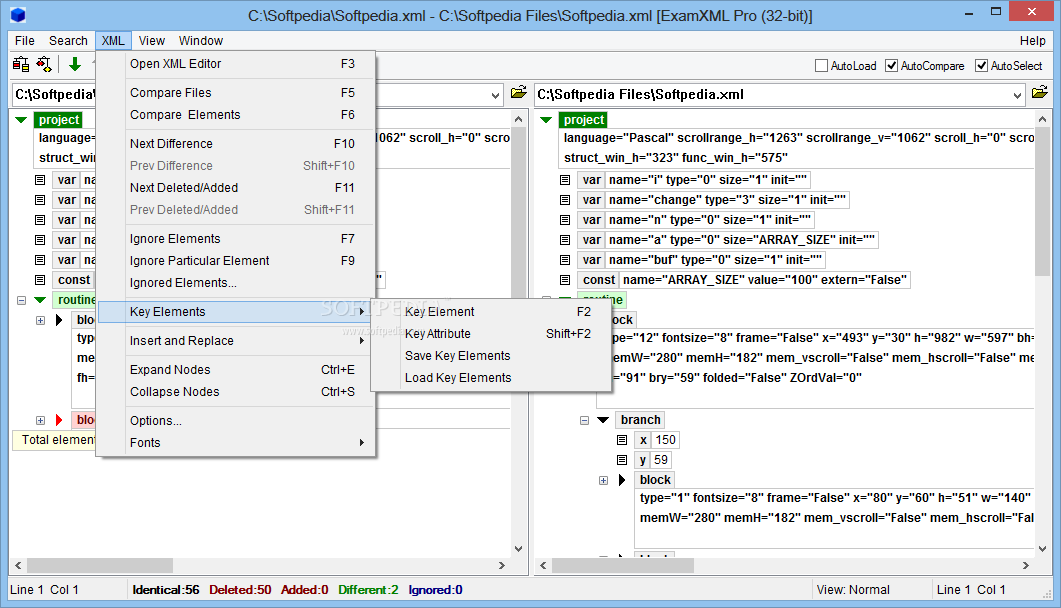The height and width of the screenshot is (608, 1061).
Task: Click node icon beside var name="buf" row
Action: (x=565, y=260)
